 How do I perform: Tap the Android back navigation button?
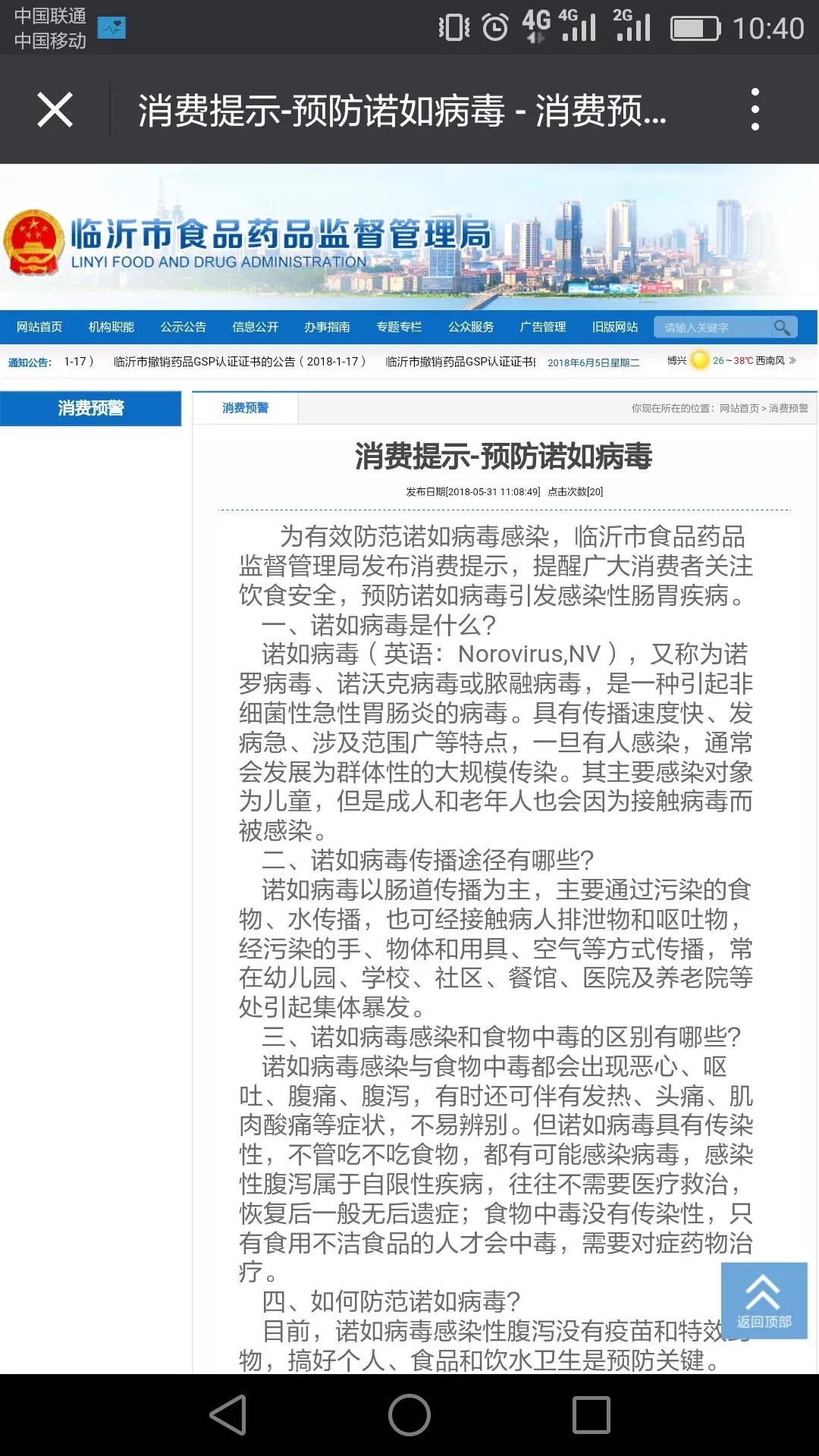[x=228, y=1415]
